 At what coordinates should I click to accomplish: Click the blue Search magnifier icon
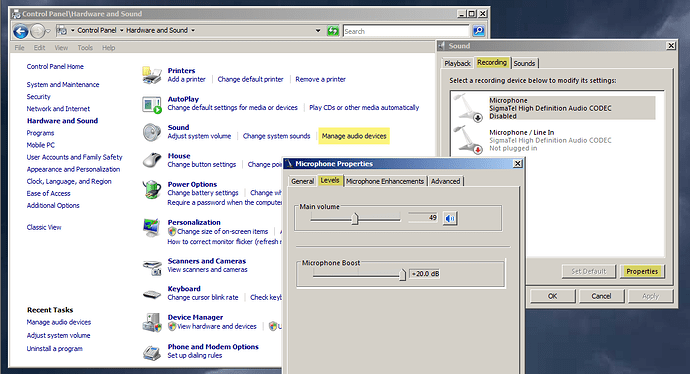click(x=478, y=31)
